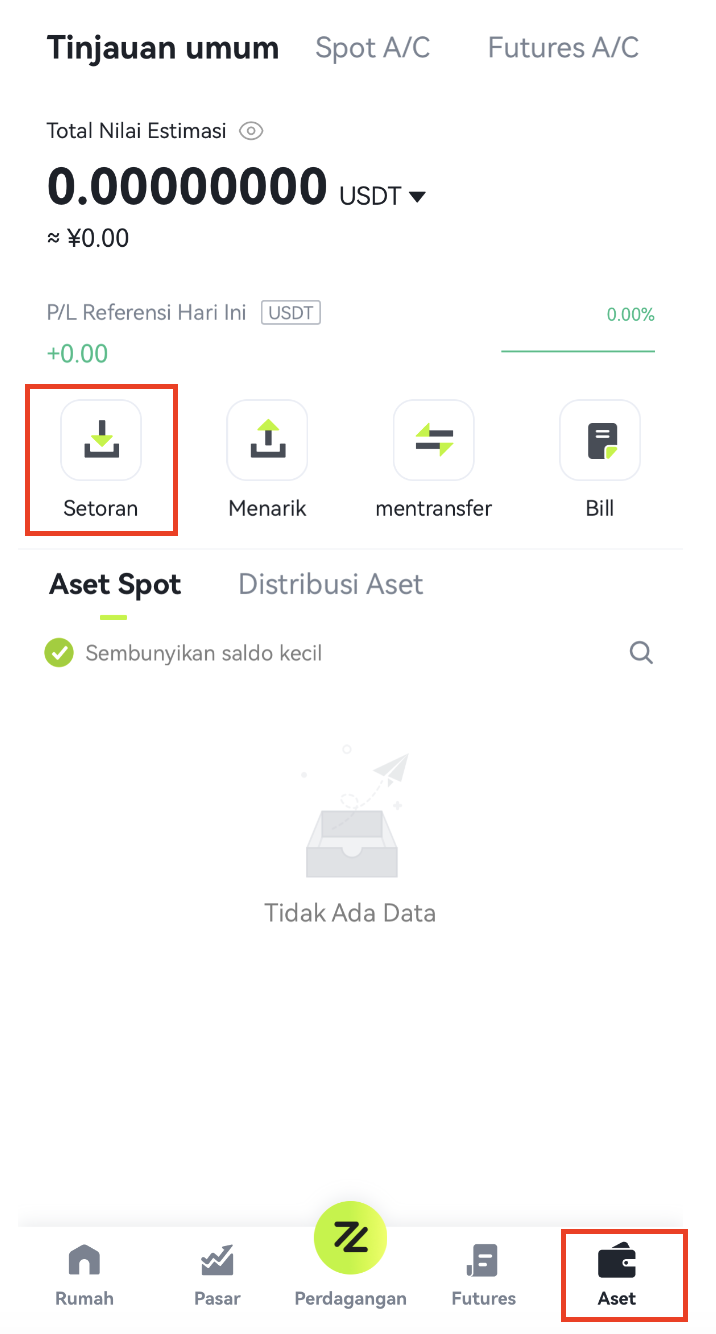Tap the green Perdagangan trade button
The height and width of the screenshot is (1334, 716).
[x=350, y=1238]
